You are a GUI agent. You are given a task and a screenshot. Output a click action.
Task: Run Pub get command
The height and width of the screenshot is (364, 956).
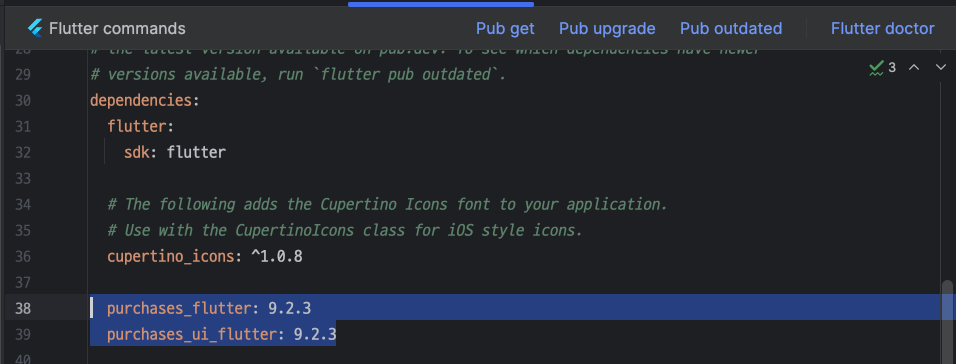click(505, 28)
